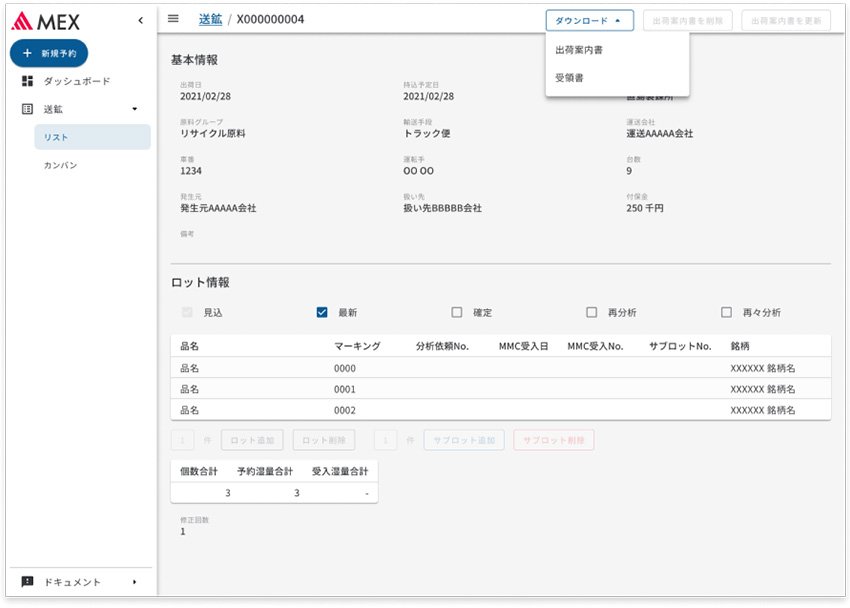Choose 受領書 from the download menu
This screenshot has height=608, width=850.
point(617,78)
